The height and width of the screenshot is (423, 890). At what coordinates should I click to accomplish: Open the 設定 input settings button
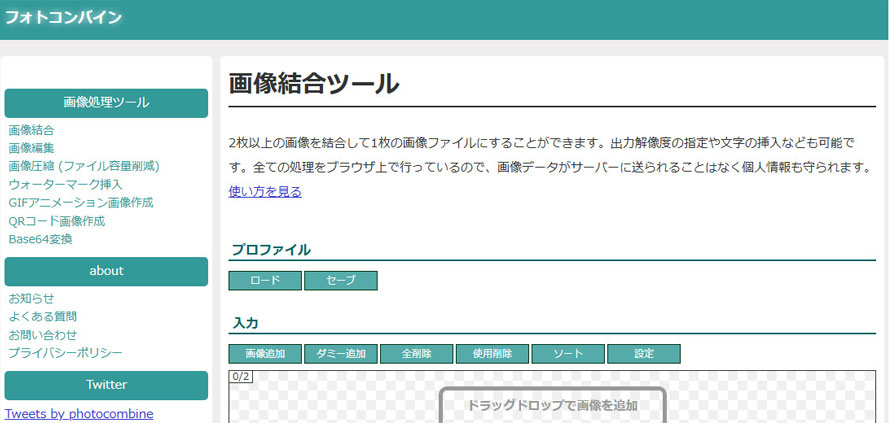[643, 354]
